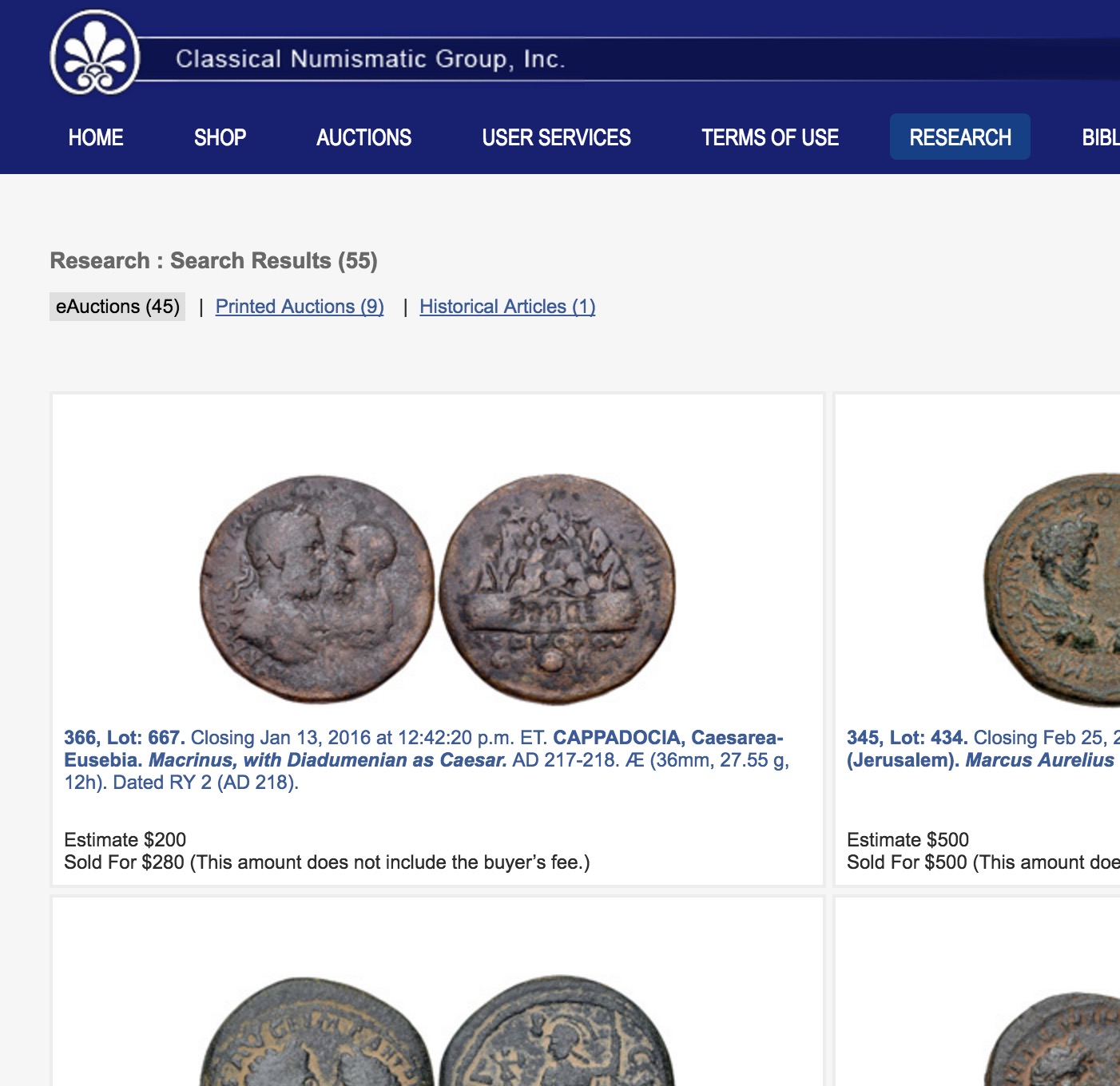Click the Estimate $500 text
The width and height of the screenshot is (1120, 1086).
(x=908, y=840)
